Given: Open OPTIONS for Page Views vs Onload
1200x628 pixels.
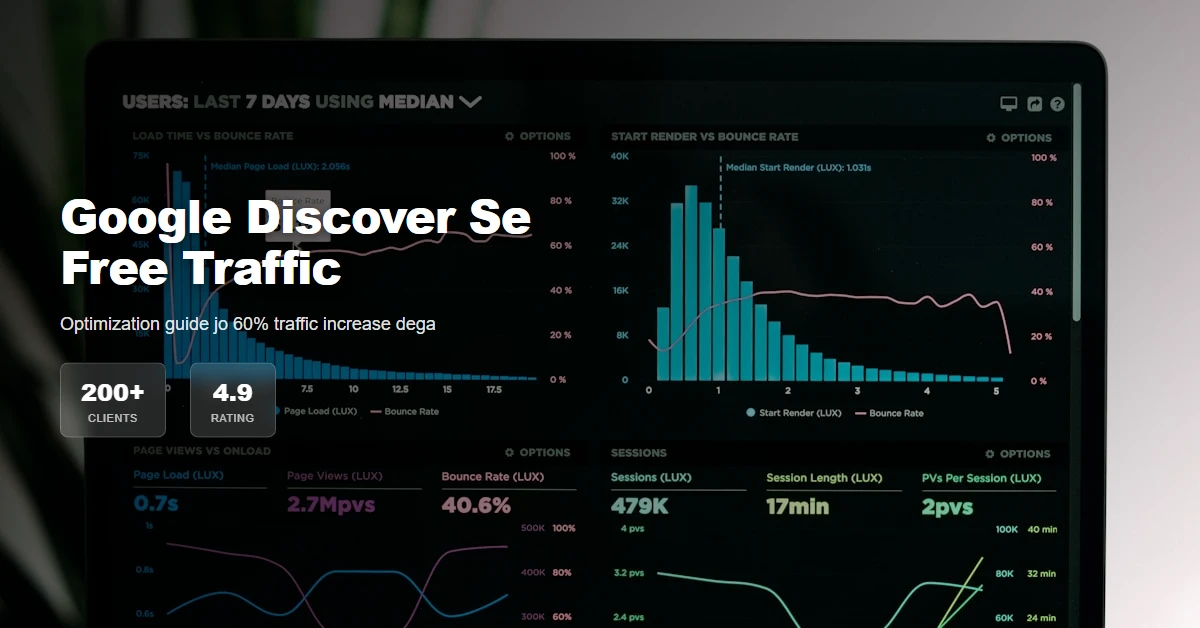Looking at the screenshot, I should [x=538, y=452].
